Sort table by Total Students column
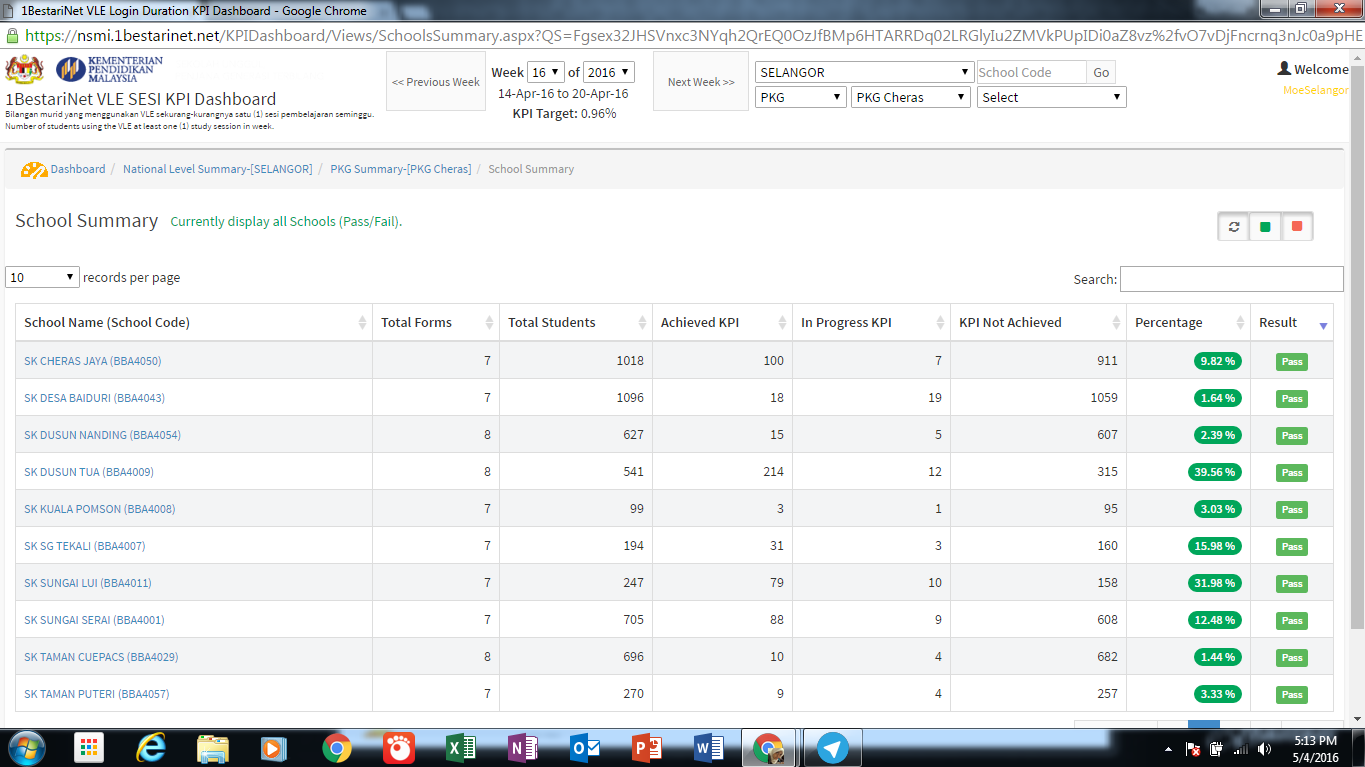Viewport: 1365px width, 767px height. (x=576, y=322)
